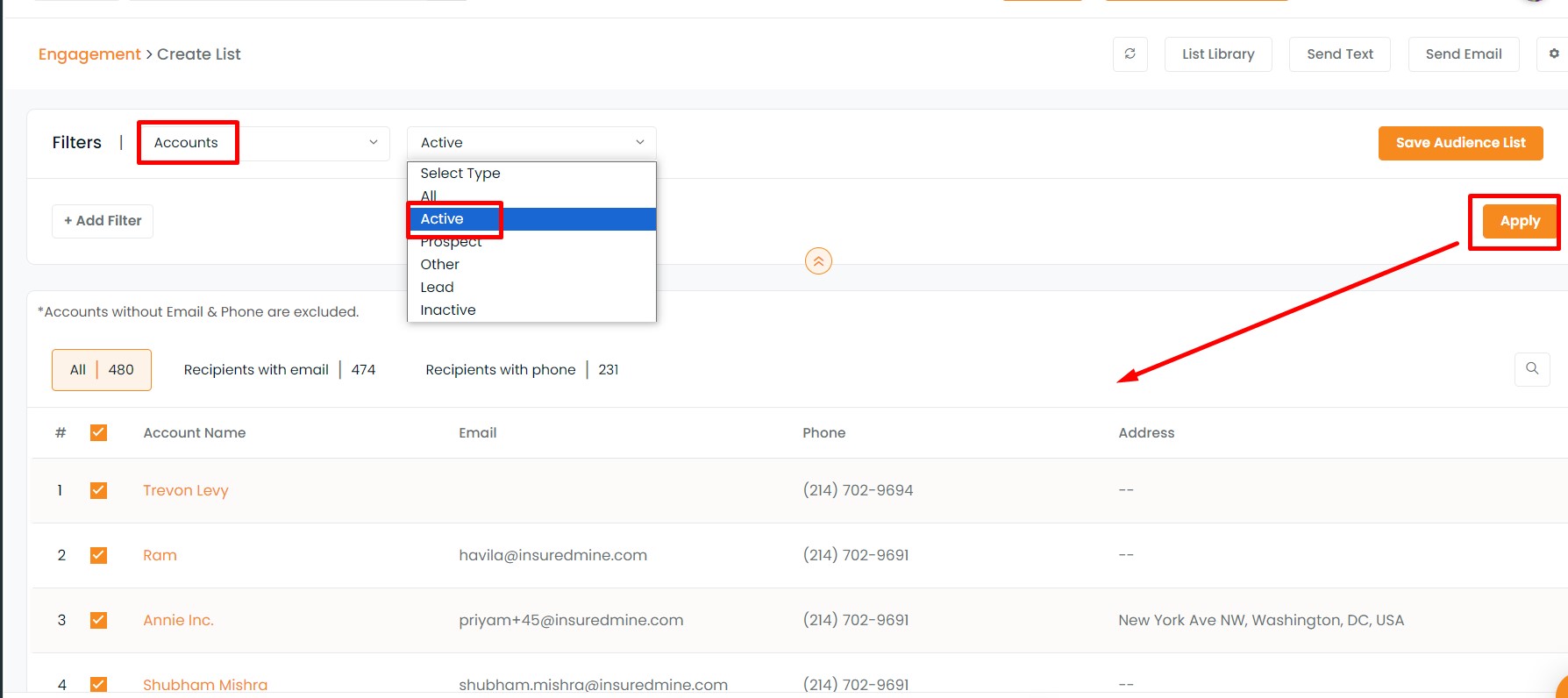Screen dimensions: 1568x698
Task: Open the Accounts filter dropdown
Action: click(x=265, y=143)
